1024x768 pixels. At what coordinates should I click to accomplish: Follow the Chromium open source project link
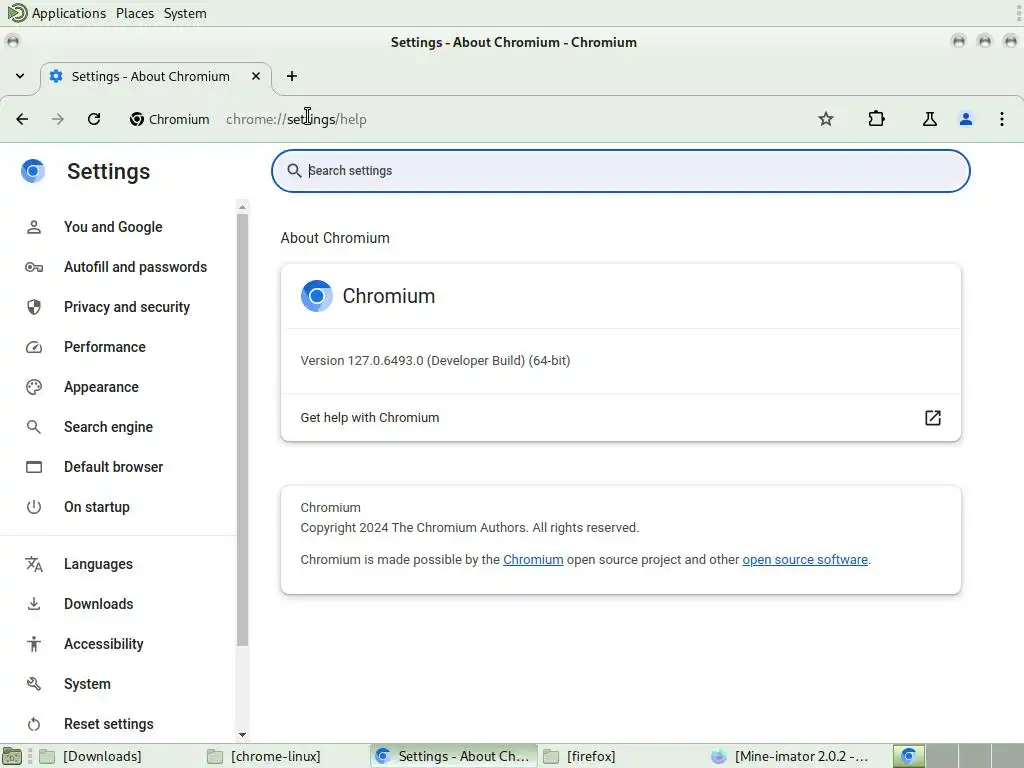(x=533, y=560)
